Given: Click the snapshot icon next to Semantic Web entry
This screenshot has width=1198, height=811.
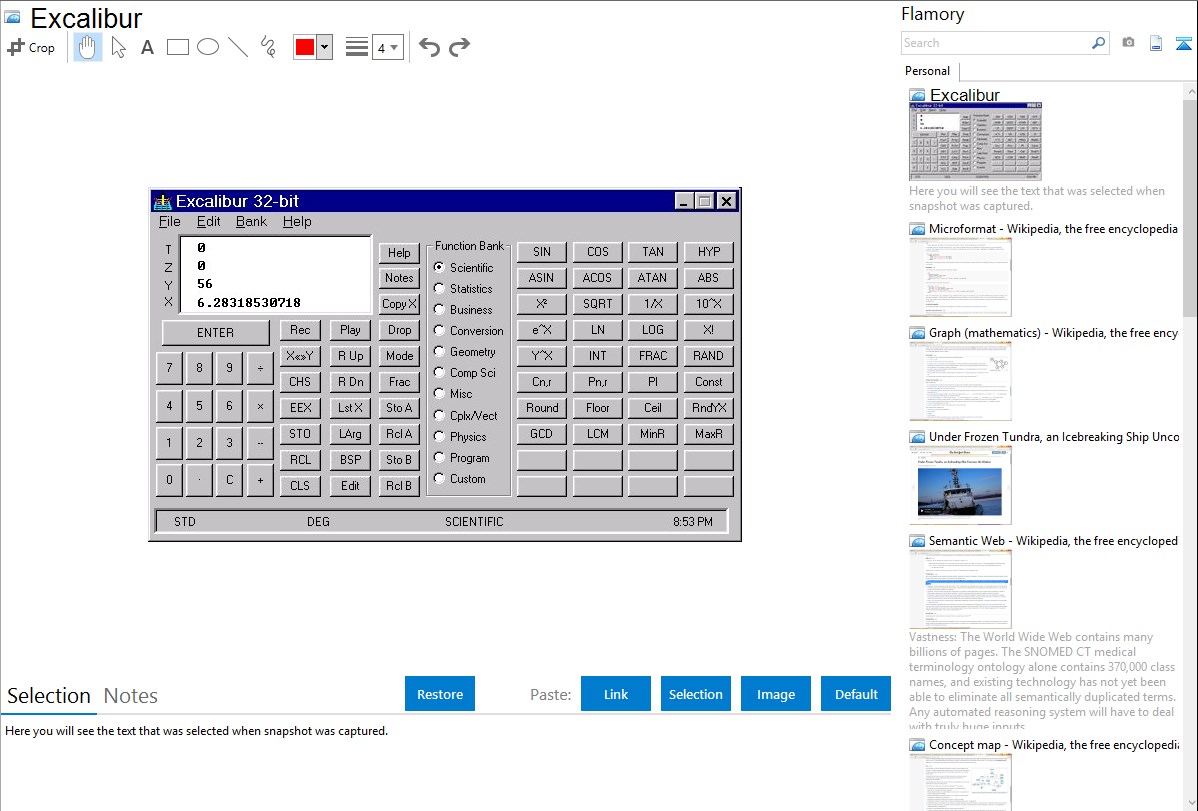Looking at the screenshot, I should click(917, 541).
